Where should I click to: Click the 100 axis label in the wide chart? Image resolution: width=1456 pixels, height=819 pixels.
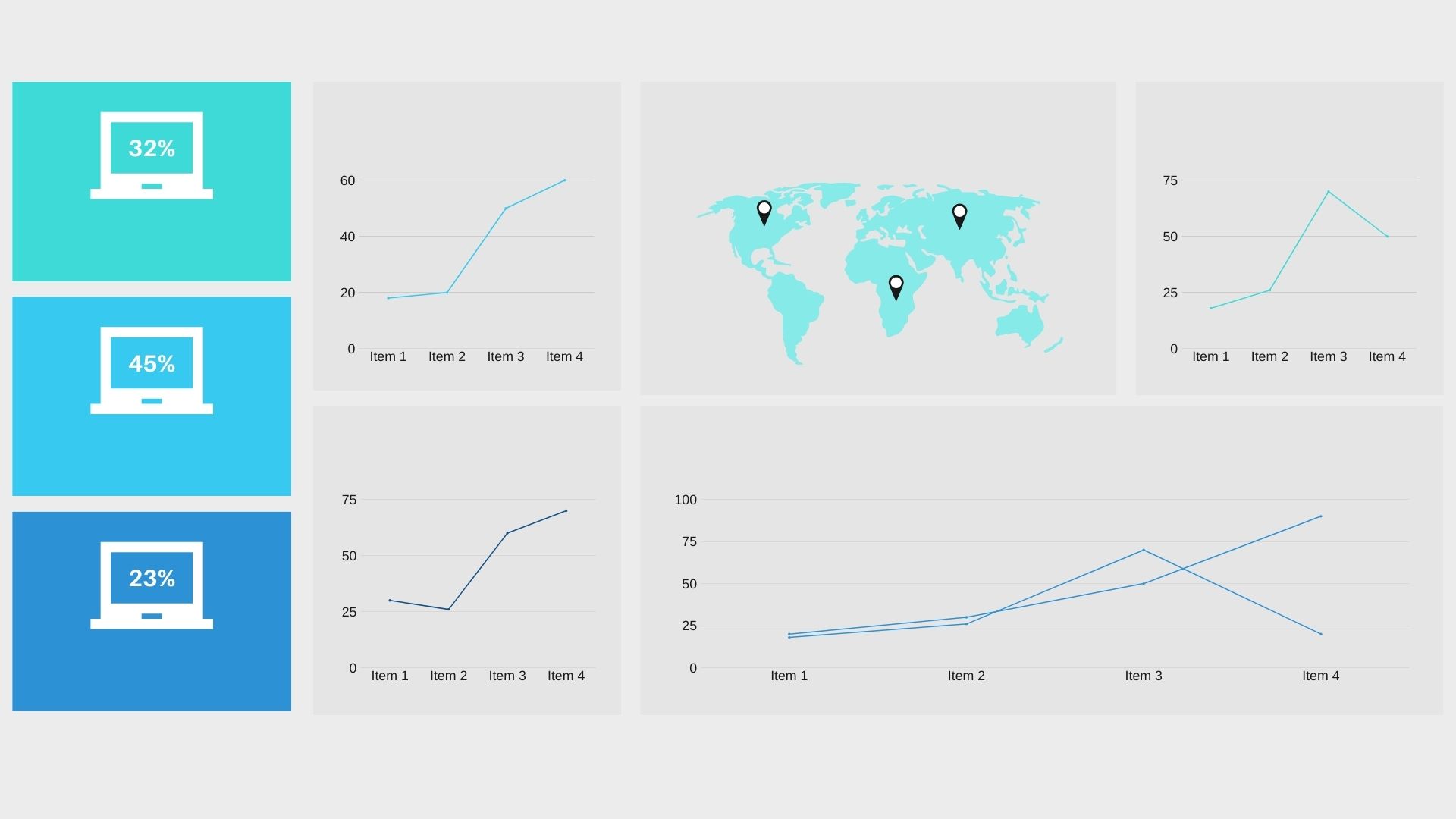685,500
